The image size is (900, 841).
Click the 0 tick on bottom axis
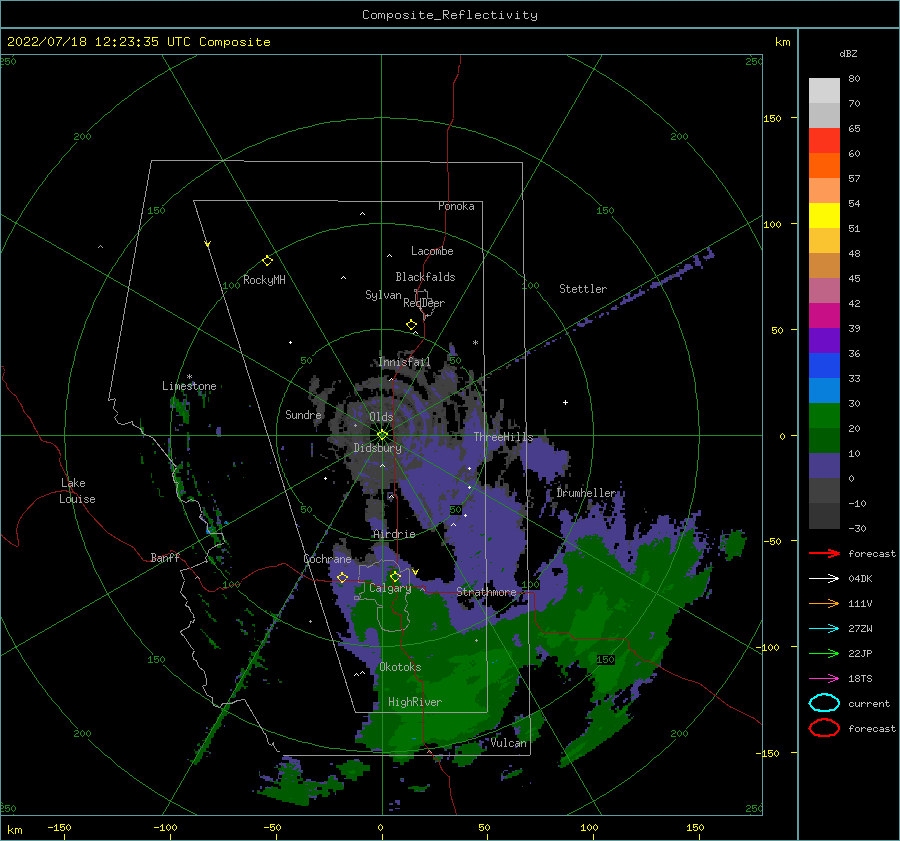pyautogui.click(x=380, y=827)
